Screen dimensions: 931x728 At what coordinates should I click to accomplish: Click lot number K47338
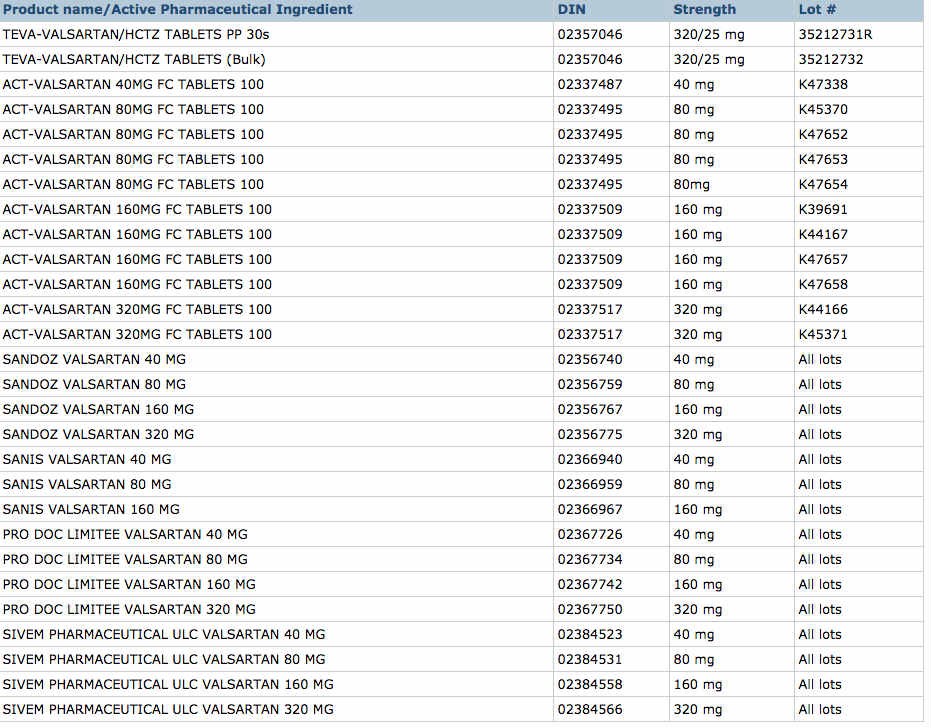pos(823,84)
